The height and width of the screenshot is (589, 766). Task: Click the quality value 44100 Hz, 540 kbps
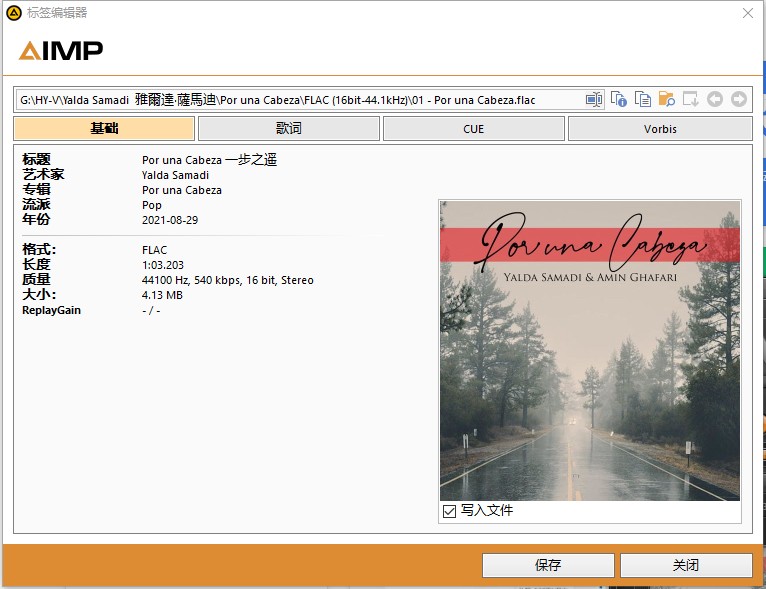point(228,280)
